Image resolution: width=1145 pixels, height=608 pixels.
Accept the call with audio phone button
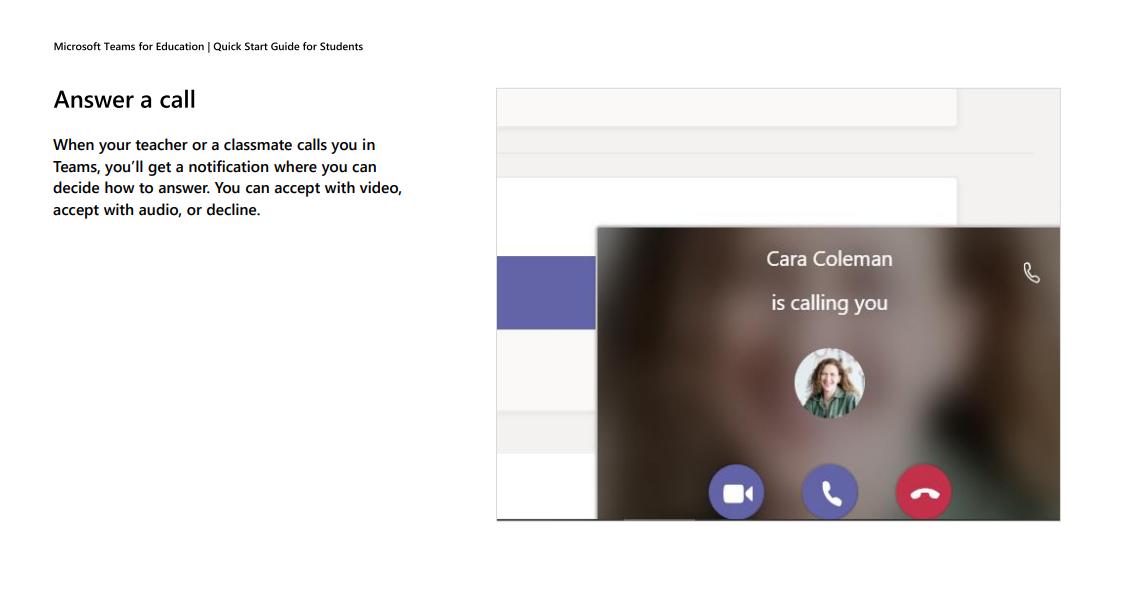[830, 493]
